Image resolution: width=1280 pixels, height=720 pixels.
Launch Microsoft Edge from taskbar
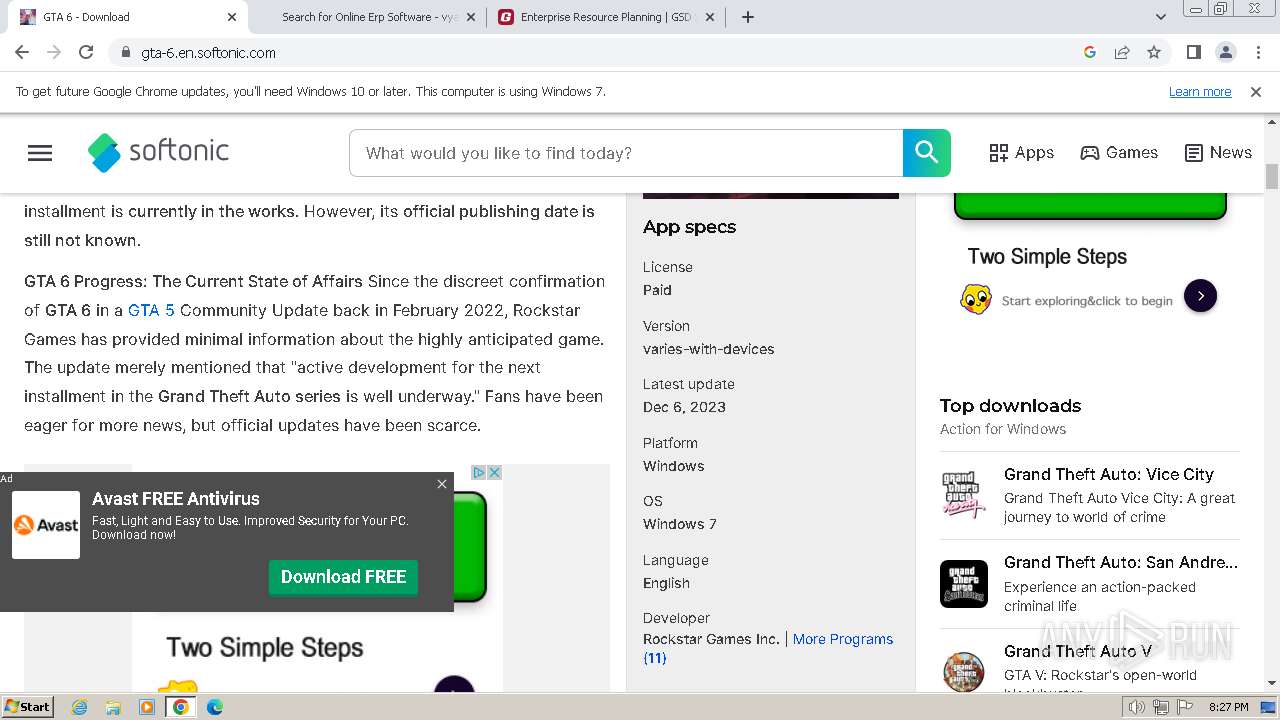pyautogui.click(x=215, y=707)
